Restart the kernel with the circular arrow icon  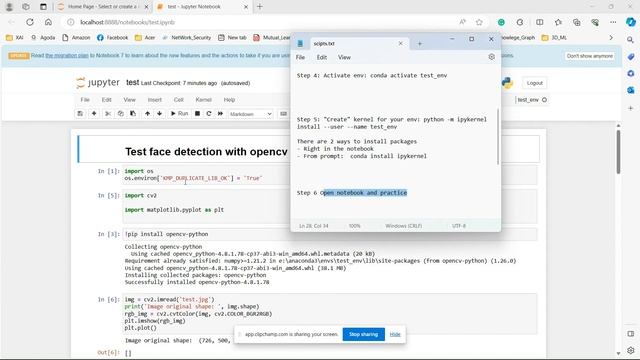(x=209, y=113)
